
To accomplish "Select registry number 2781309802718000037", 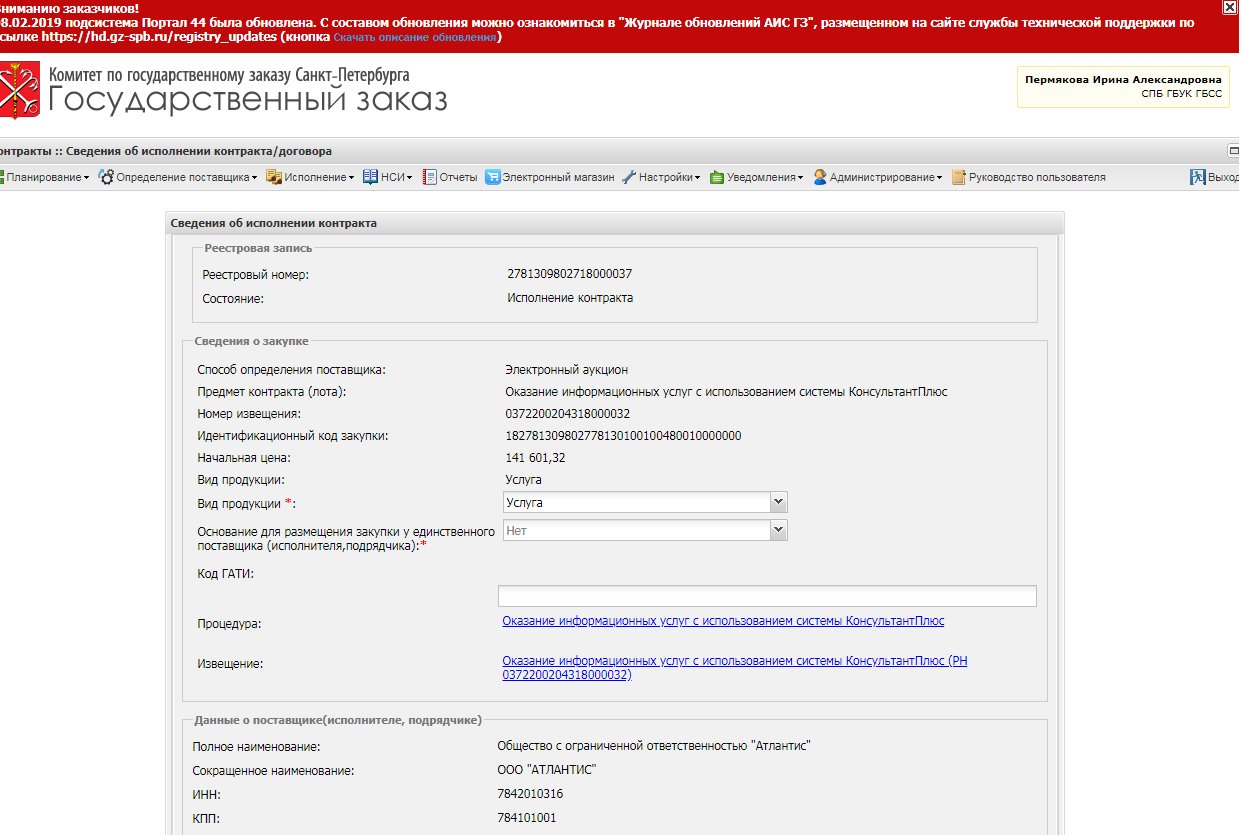I will click(x=570, y=274).
